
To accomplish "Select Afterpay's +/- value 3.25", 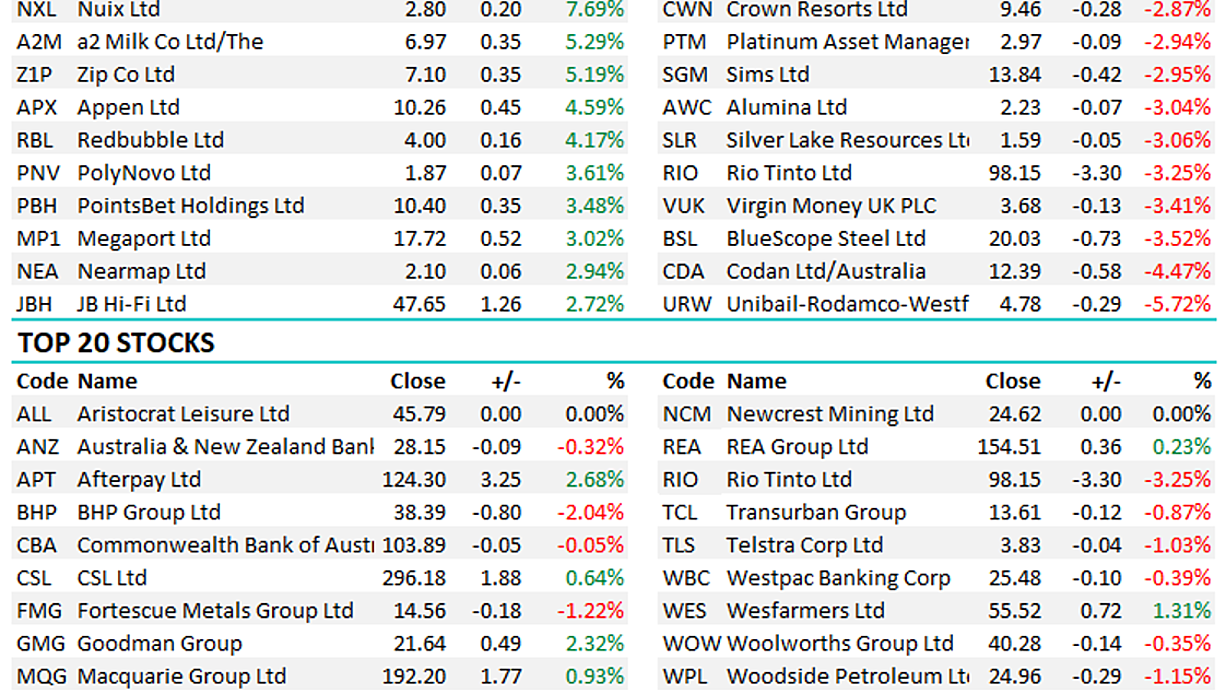I will pos(503,480).
